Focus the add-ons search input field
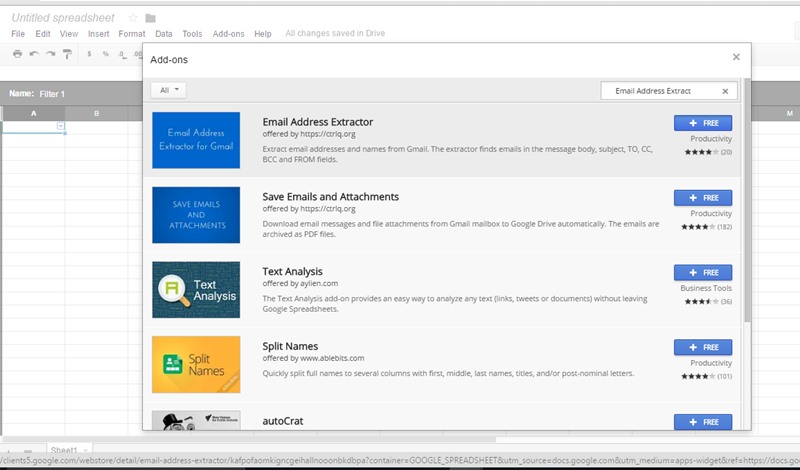 point(660,91)
